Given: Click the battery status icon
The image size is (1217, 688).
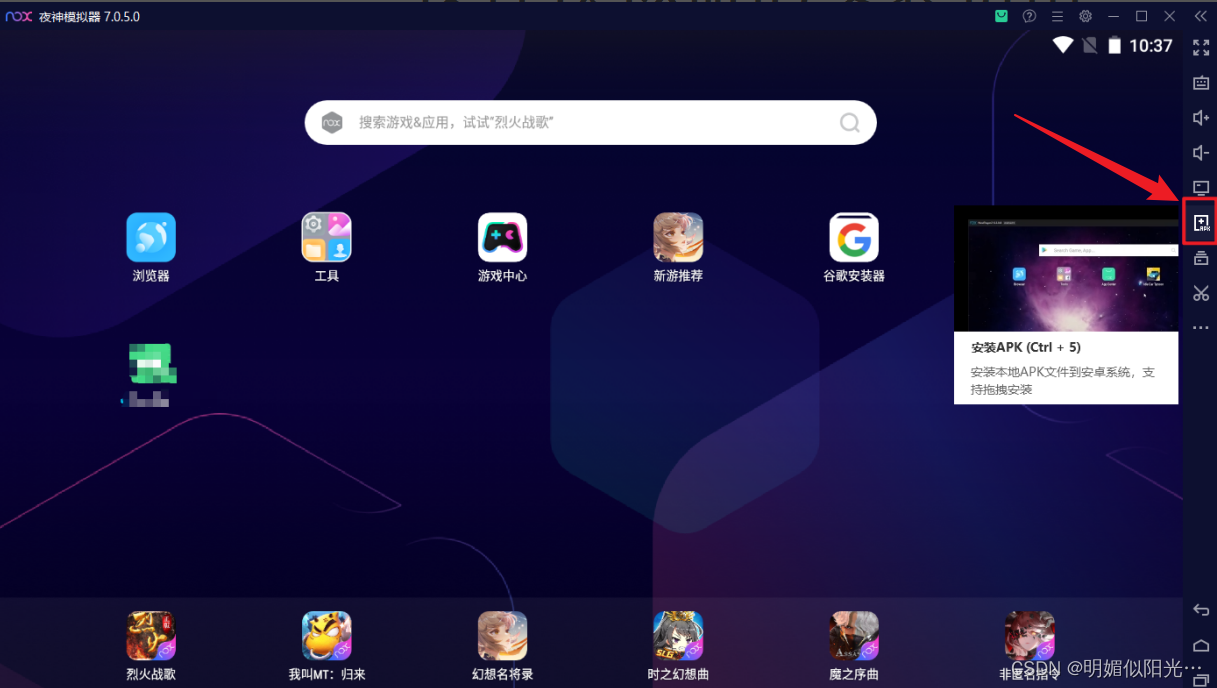Looking at the screenshot, I should 1114,45.
